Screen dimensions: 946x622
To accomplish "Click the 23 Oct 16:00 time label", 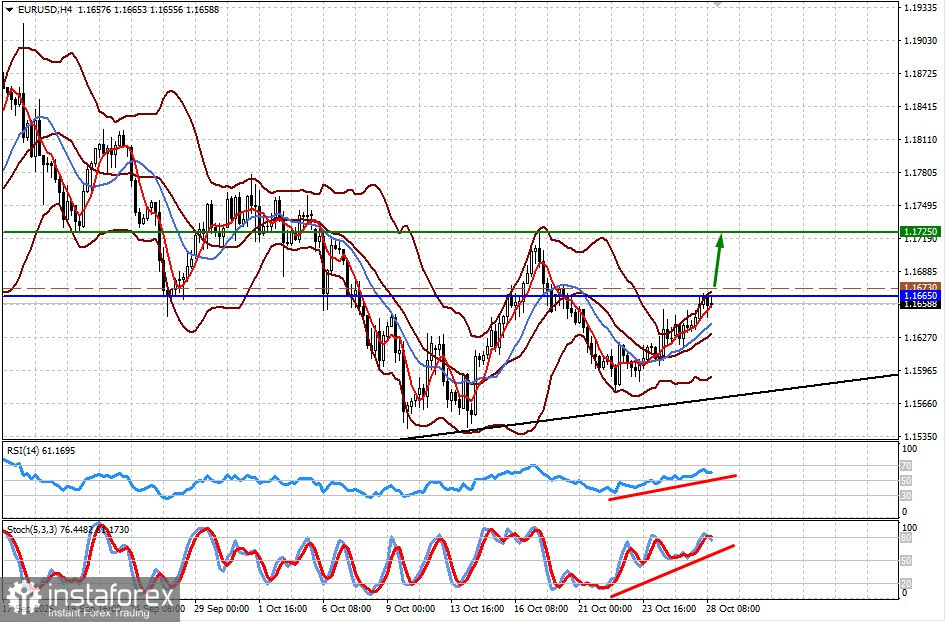I will tap(669, 609).
